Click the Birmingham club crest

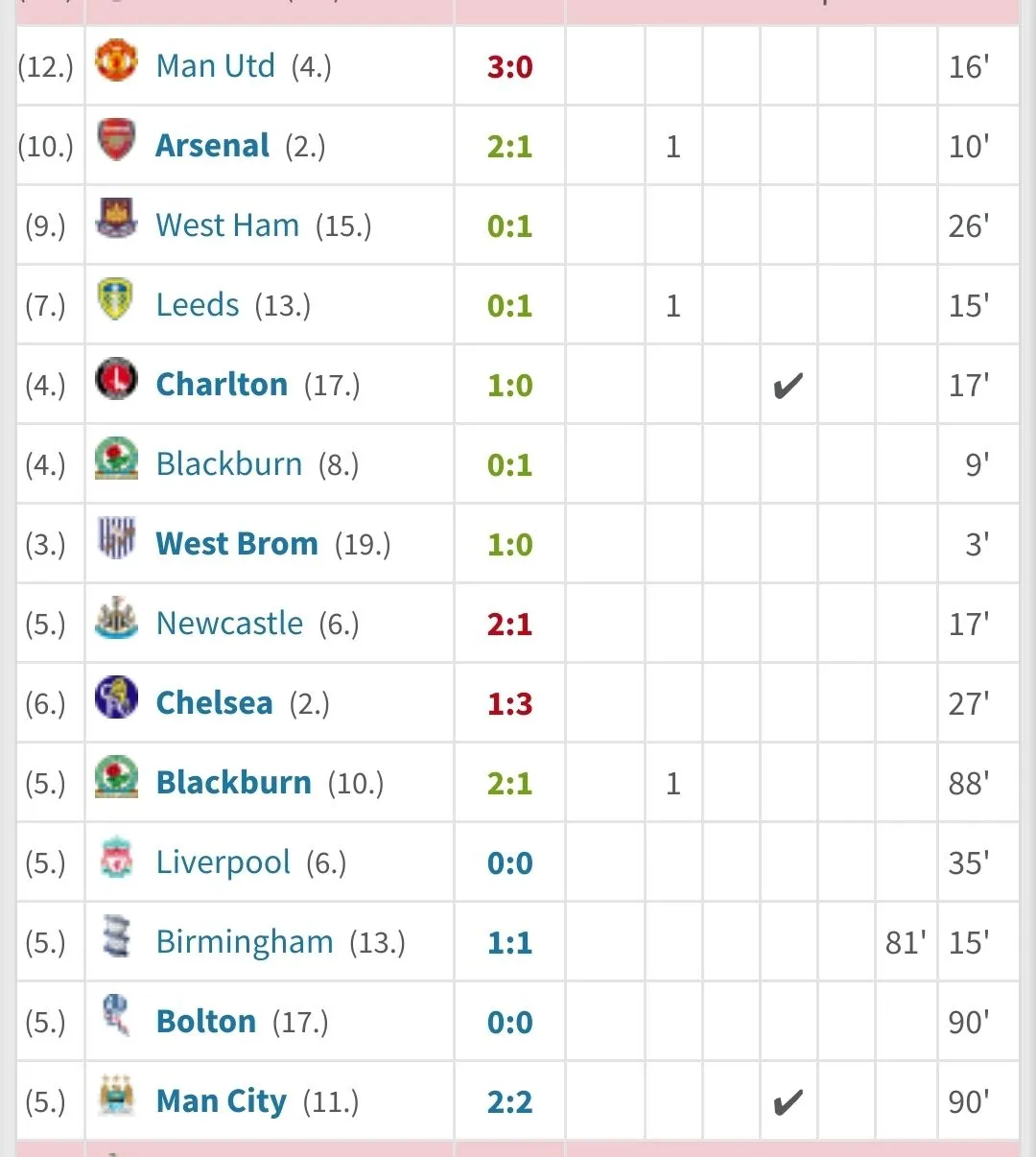[x=116, y=937]
